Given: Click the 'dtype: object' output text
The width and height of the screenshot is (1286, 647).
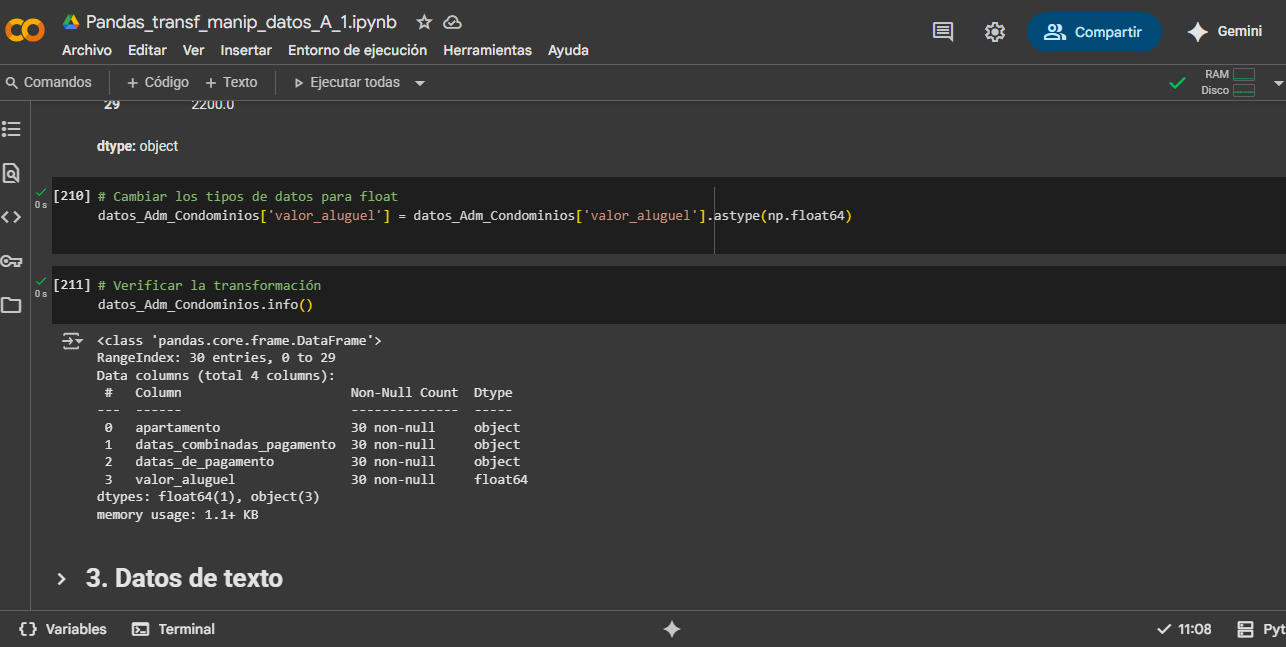Looking at the screenshot, I should coord(137,146).
